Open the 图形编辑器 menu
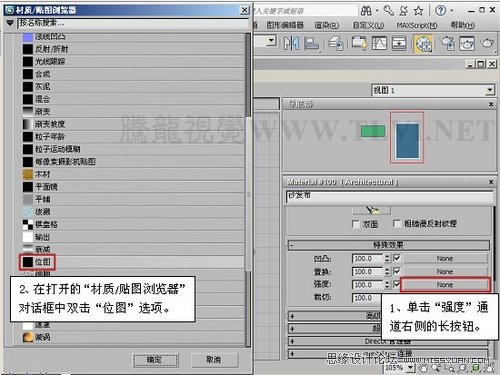 (285, 25)
